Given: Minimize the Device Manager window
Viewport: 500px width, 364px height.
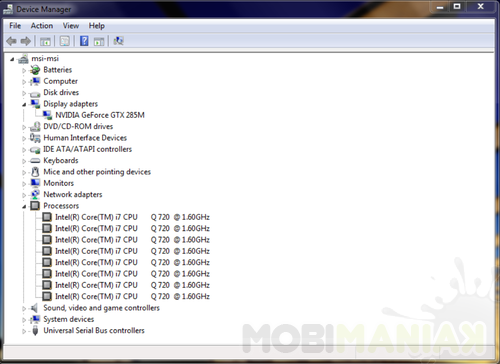Looking at the screenshot, I should (440, 7).
